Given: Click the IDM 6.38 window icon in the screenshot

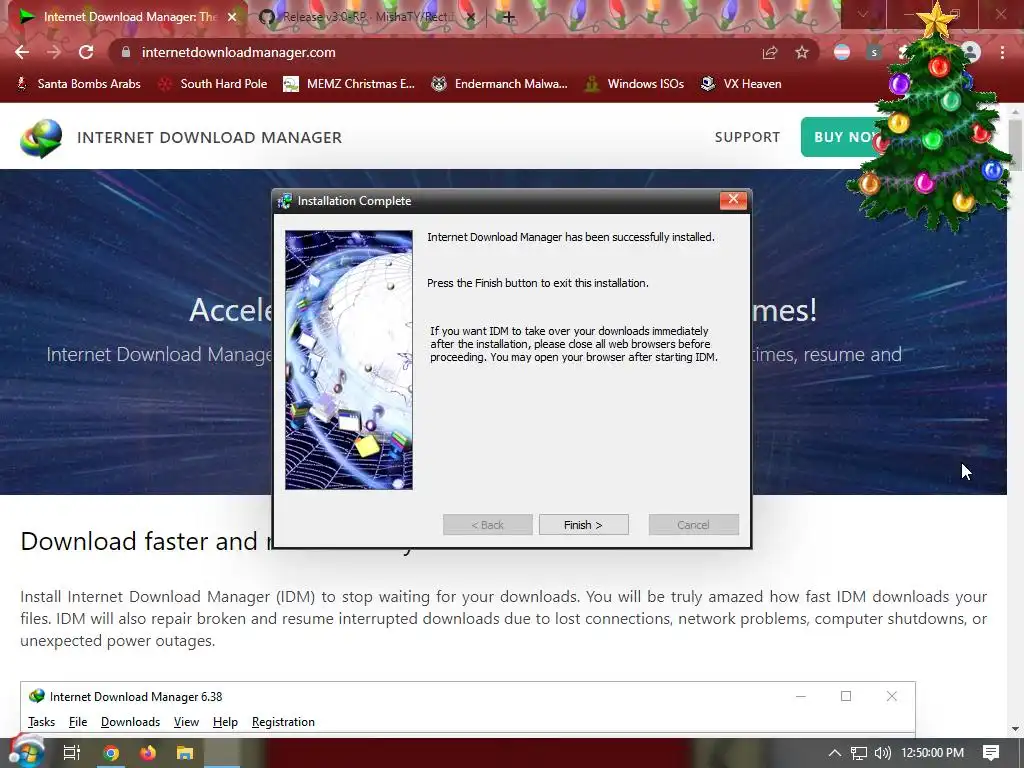Looking at the screenshot, I should 37,696.
